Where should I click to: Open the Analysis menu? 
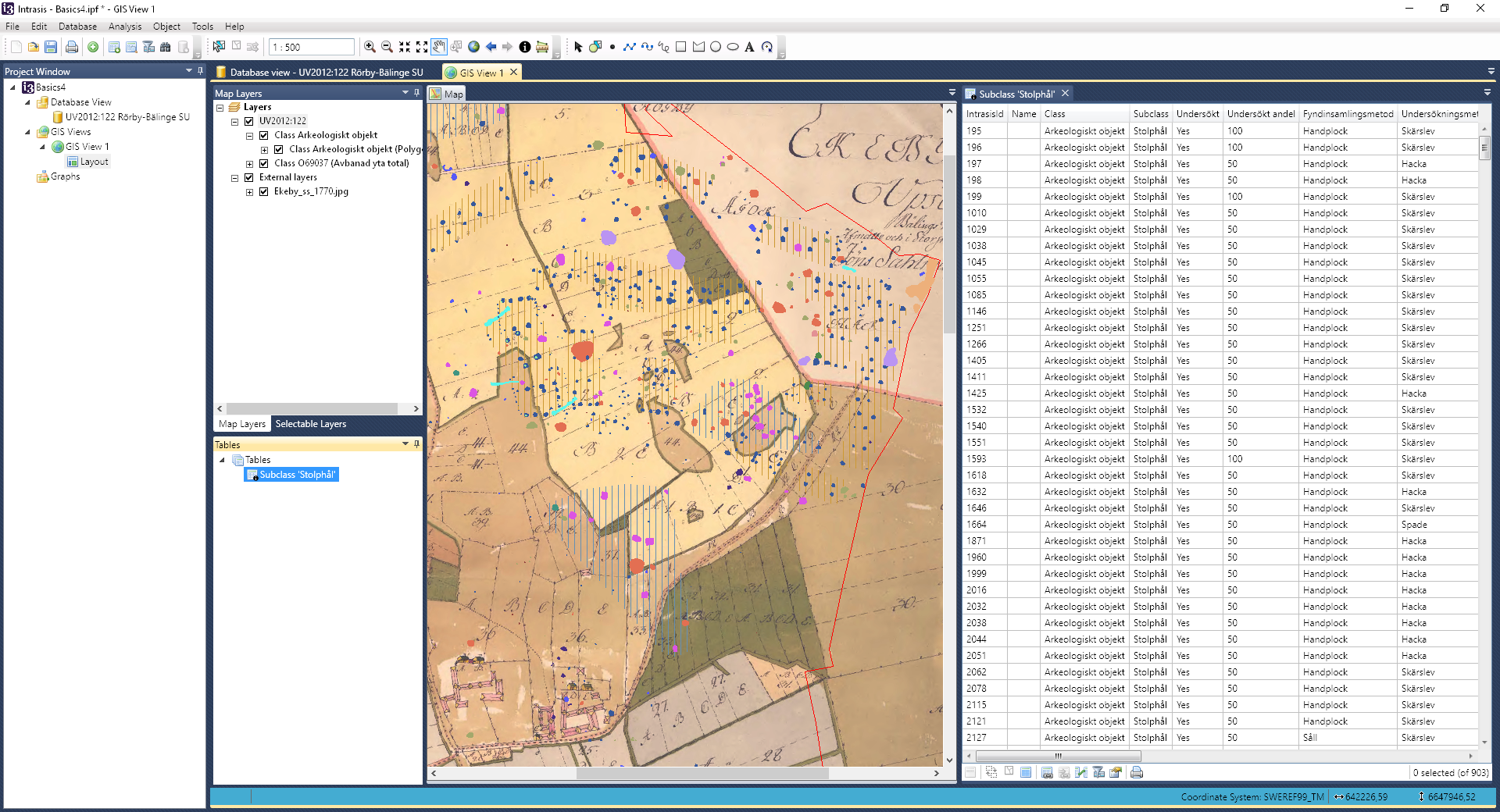[125, 27]
